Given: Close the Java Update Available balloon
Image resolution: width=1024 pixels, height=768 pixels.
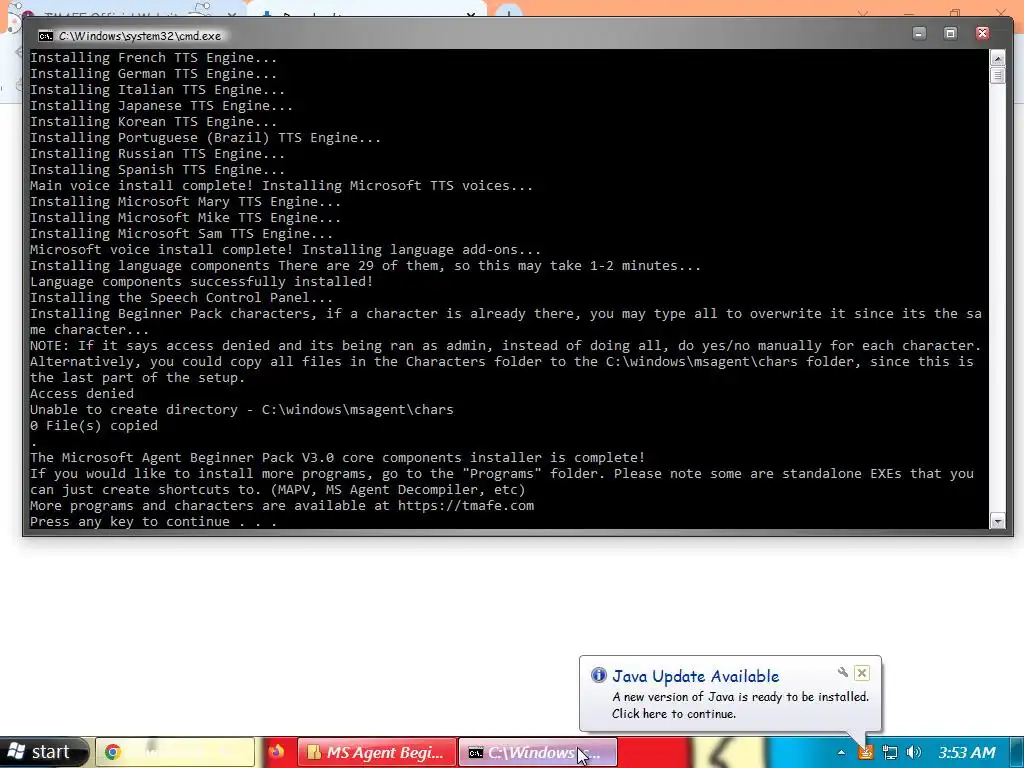Looking at the screenshot, I should click(861, 673).
